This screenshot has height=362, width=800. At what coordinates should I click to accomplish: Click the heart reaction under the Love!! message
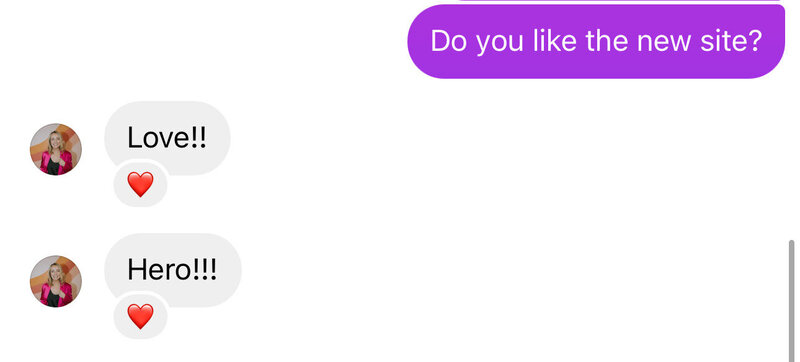140,184
